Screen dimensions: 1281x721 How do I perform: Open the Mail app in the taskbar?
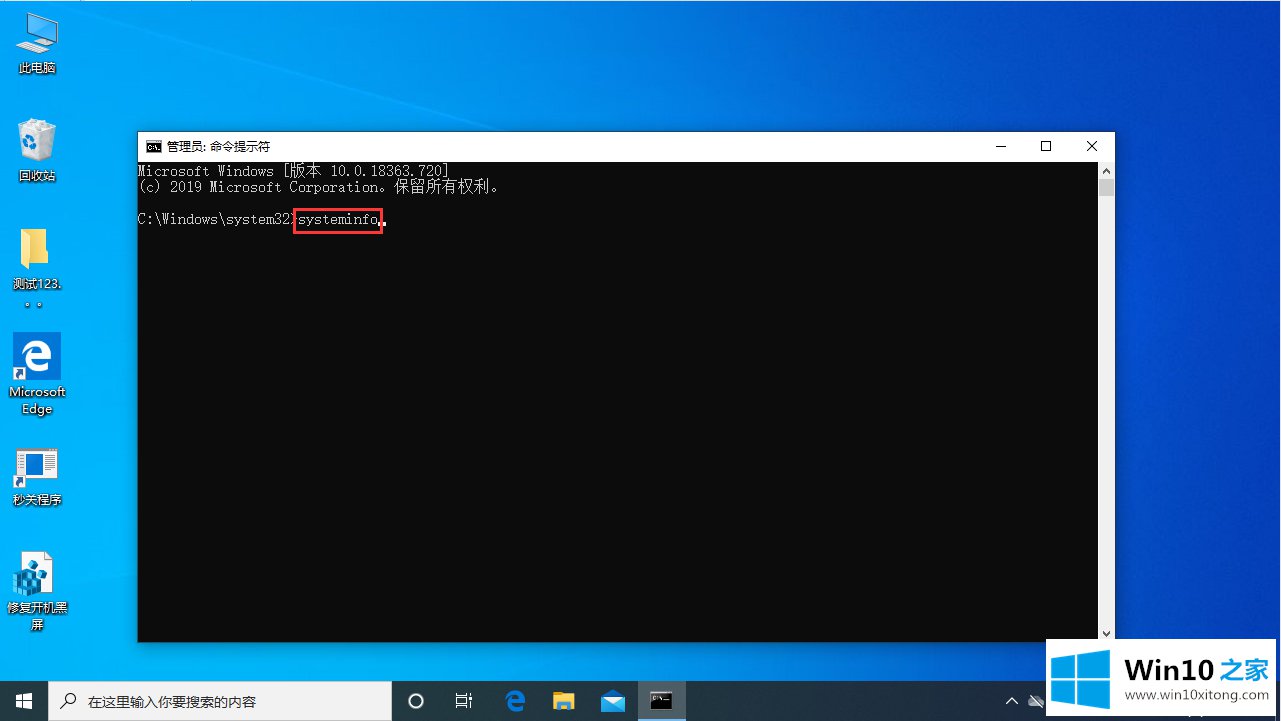(x=612, y=701)
